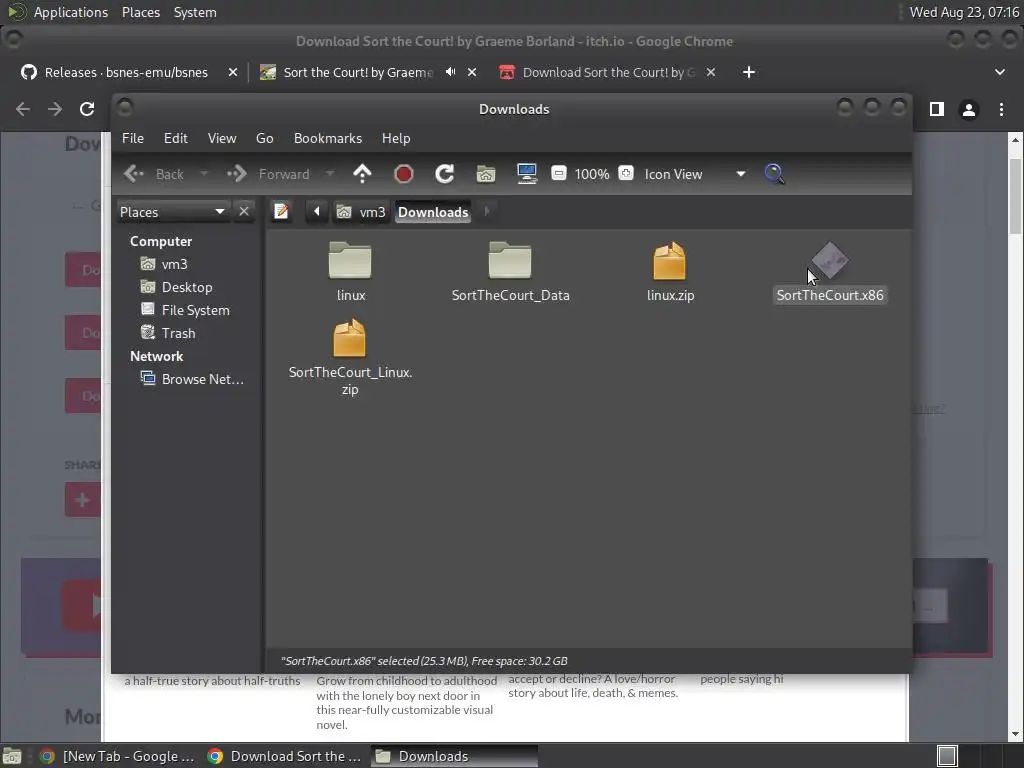Go up to the parent folder in the Downloads file manager
This screenshot has height=768, width=1024.
click(362, 174)
